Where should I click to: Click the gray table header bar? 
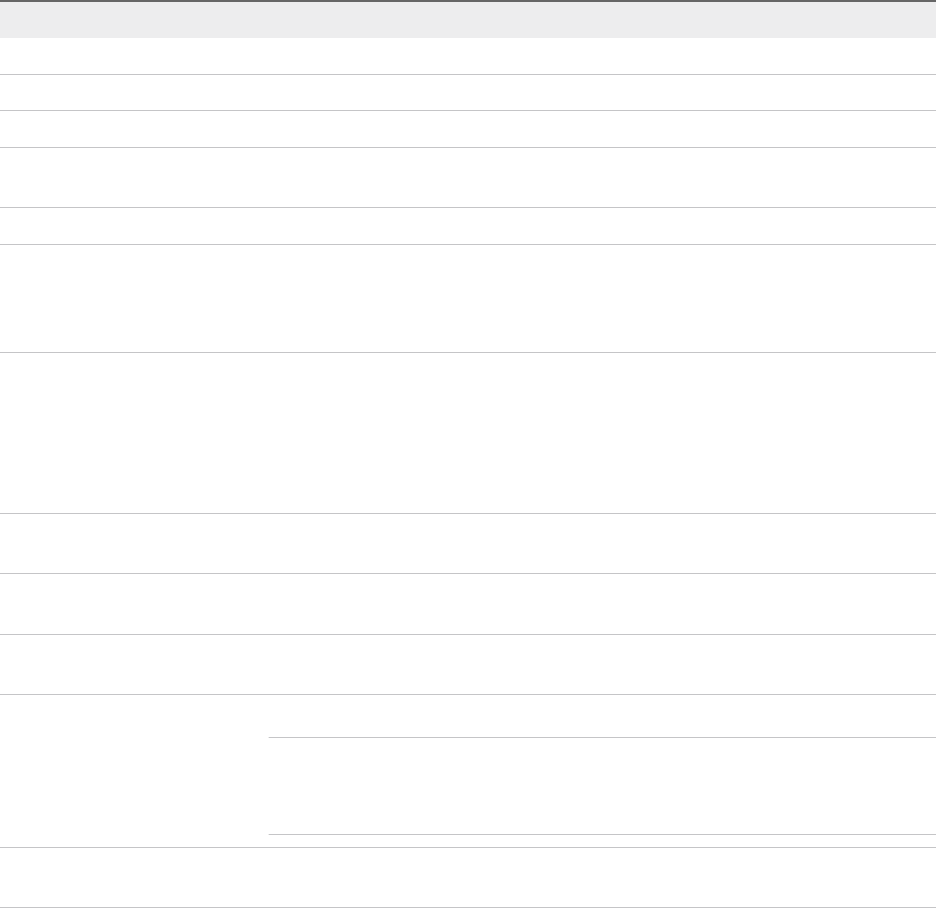(468, 20)
